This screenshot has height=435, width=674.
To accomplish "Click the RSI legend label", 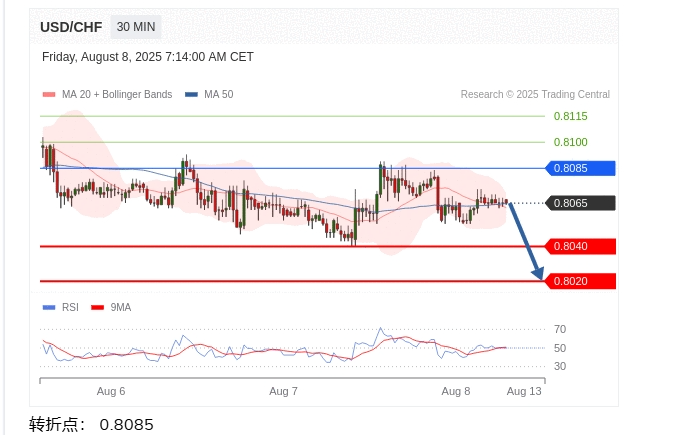I will (x=70, y=307).
